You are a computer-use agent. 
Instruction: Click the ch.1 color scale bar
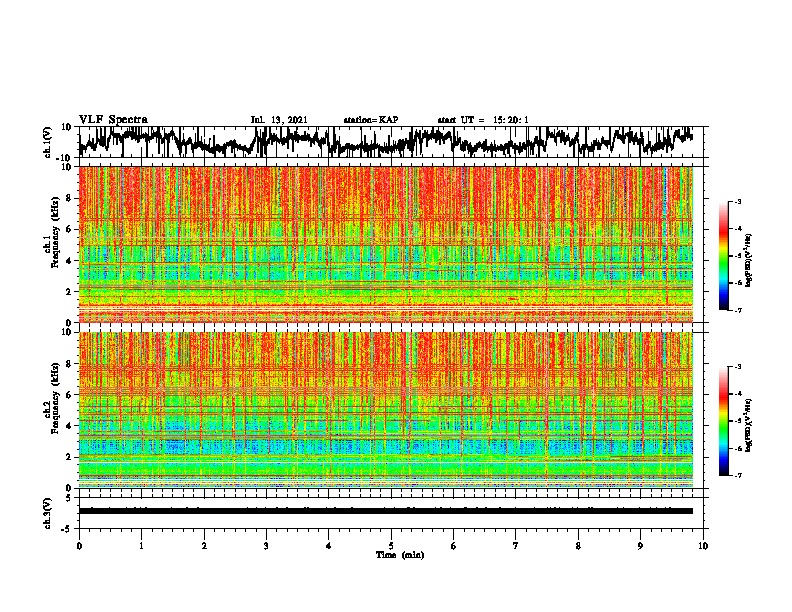point(723,256)
